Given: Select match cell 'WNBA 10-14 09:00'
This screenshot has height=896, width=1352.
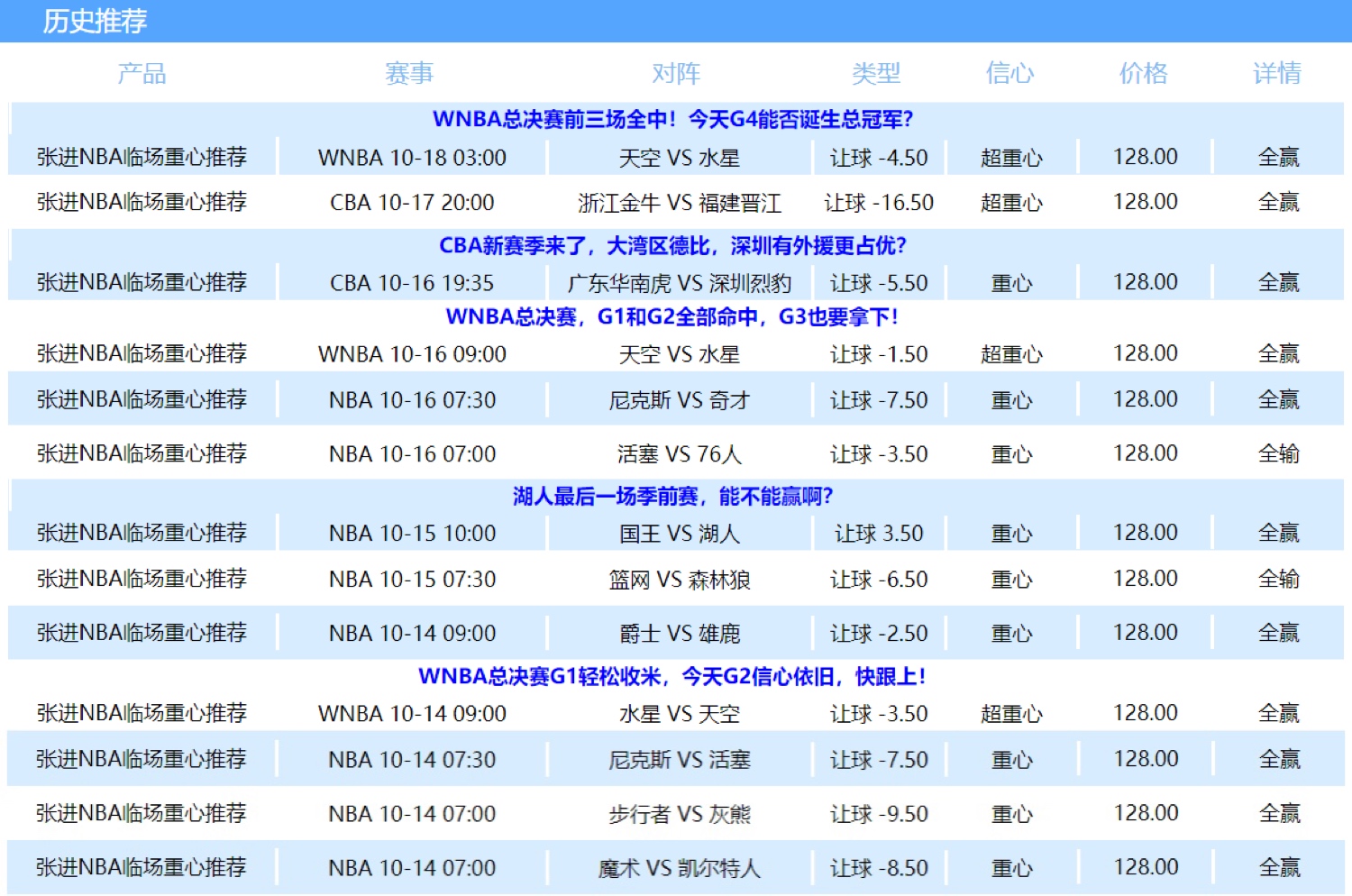Looking at the screenshot, I should (x=412, y=714).
